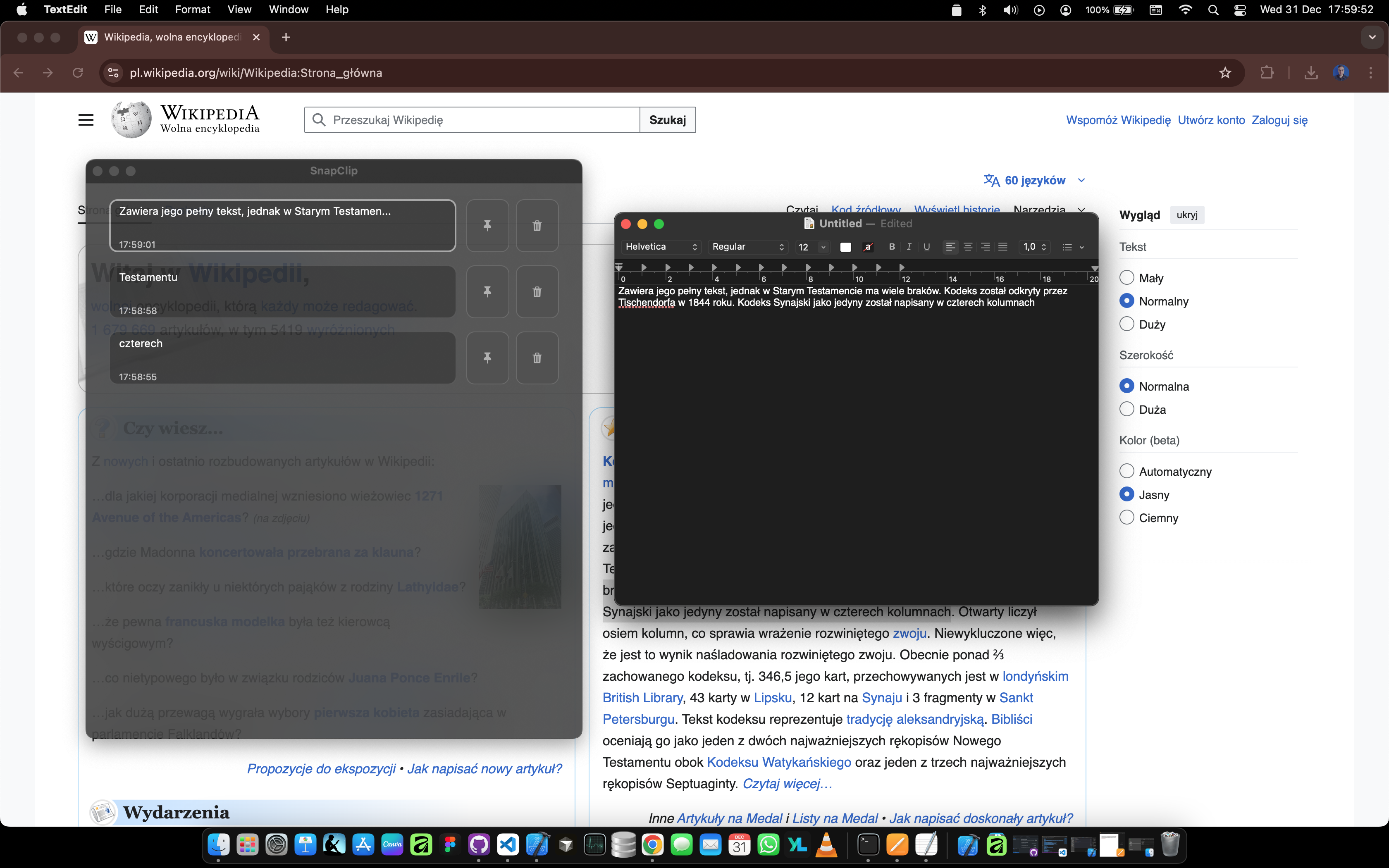Select 'Duża' width option
Viewport: 1389px width, 868px height.
click(x=1126, y=409)
